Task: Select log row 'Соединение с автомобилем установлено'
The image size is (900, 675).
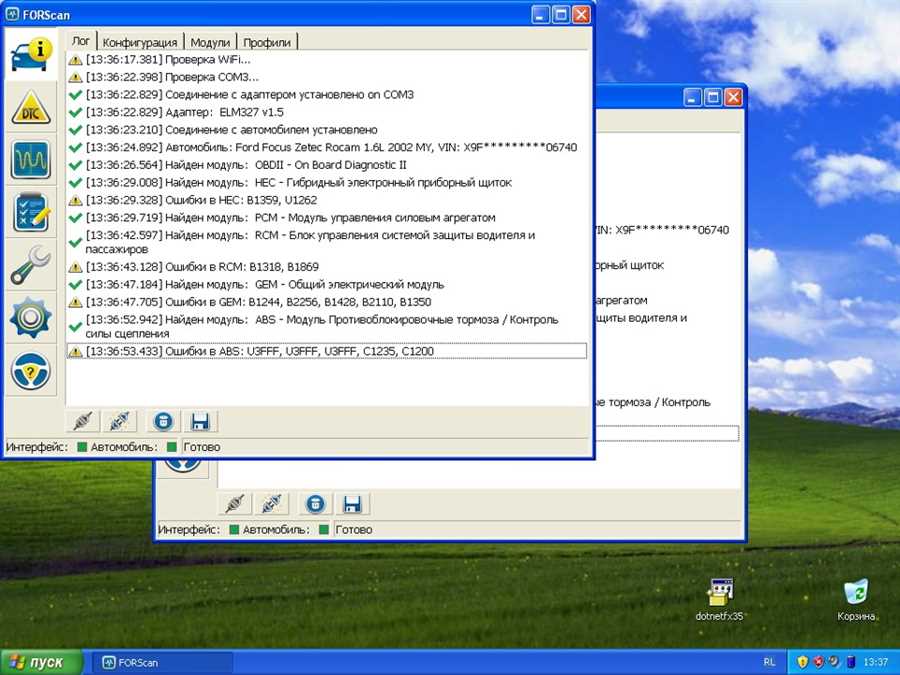Action: pos(327,130)
